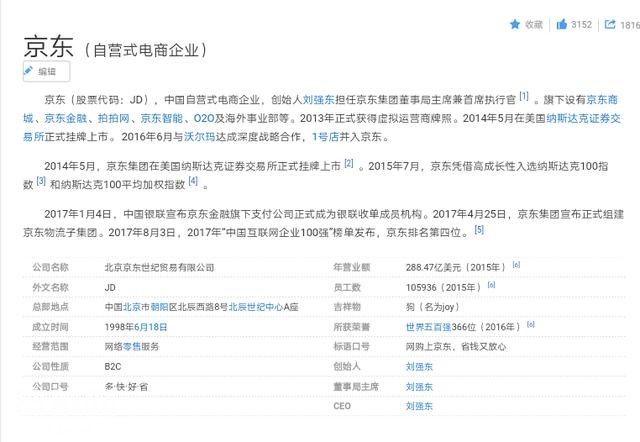The width and height of the screenshot is (640, 442).
Task: Open the 纳斯达克证券交易所 link
Action: click(x=584, y=118)
